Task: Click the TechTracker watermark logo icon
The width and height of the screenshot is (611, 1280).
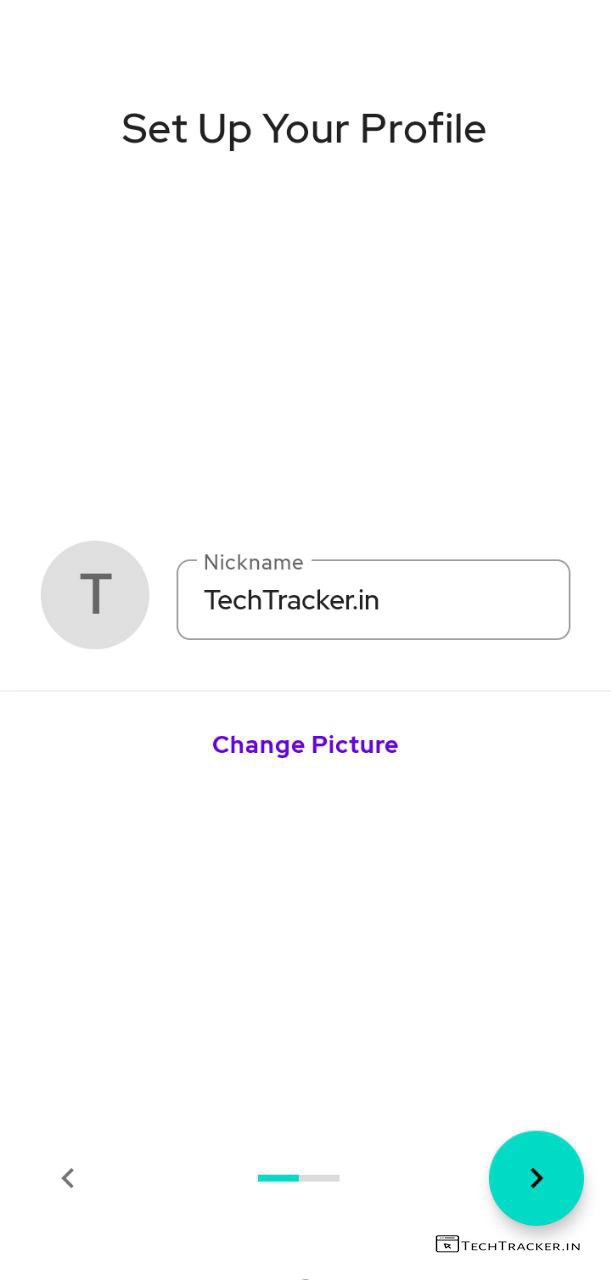Action: (447, 1245)
